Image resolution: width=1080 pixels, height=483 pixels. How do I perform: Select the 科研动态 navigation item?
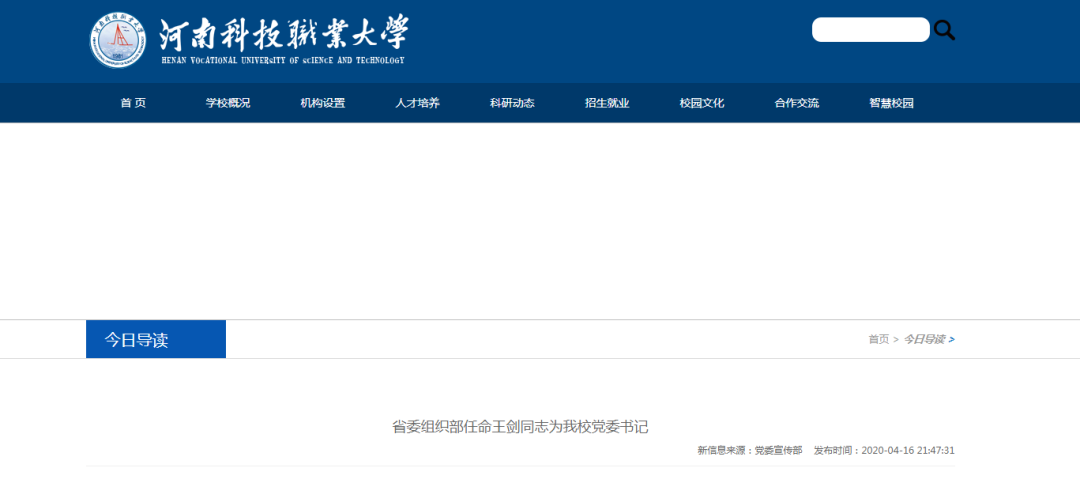click(x=512, y=103)
